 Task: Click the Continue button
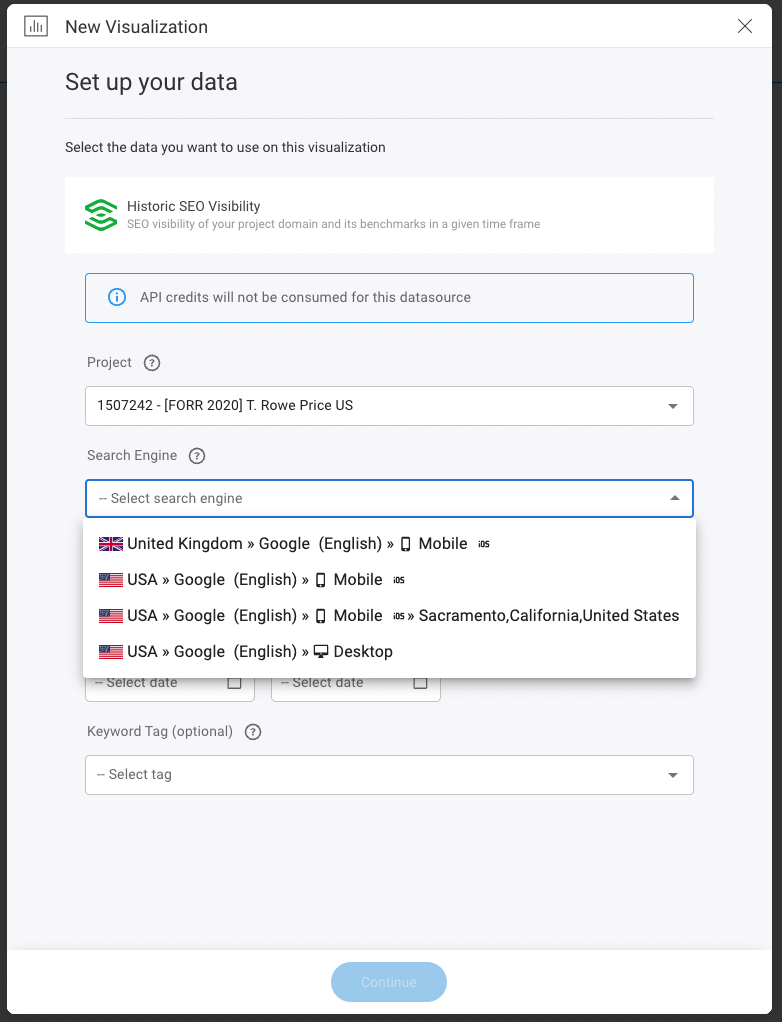389,982
